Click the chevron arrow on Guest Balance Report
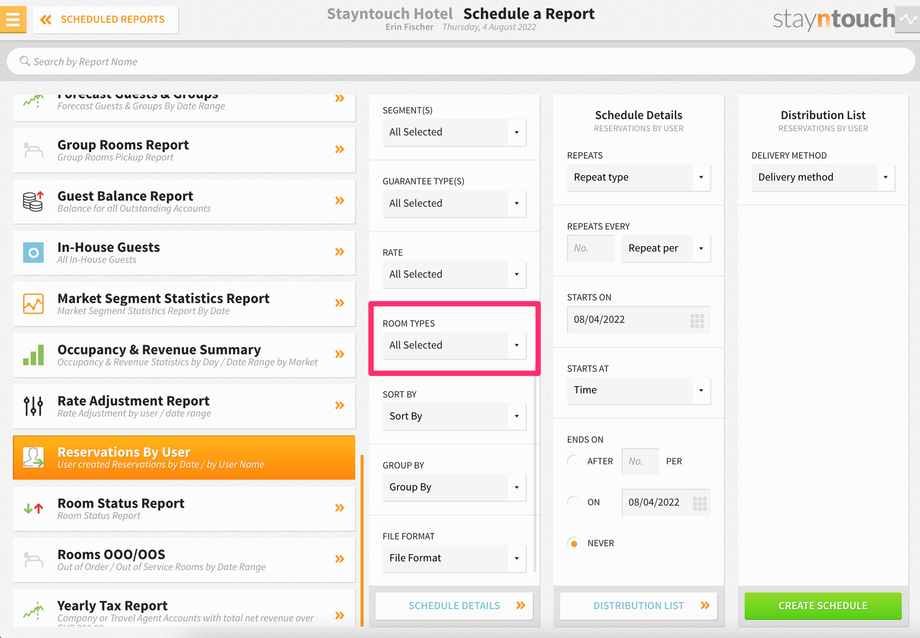Screen dimensions: 920x638 (340, 201)
